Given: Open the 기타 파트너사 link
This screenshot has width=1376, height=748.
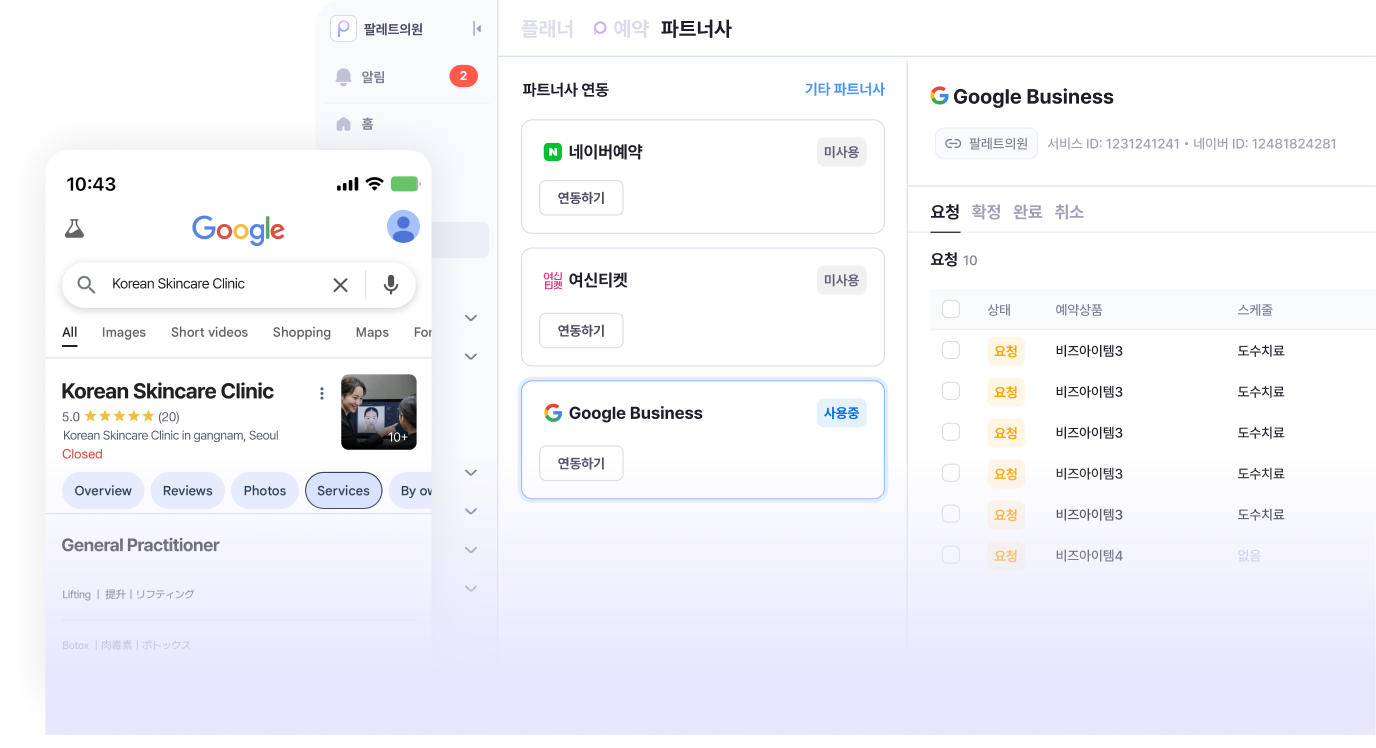Looking at the screenshot, I should point(845,89).
